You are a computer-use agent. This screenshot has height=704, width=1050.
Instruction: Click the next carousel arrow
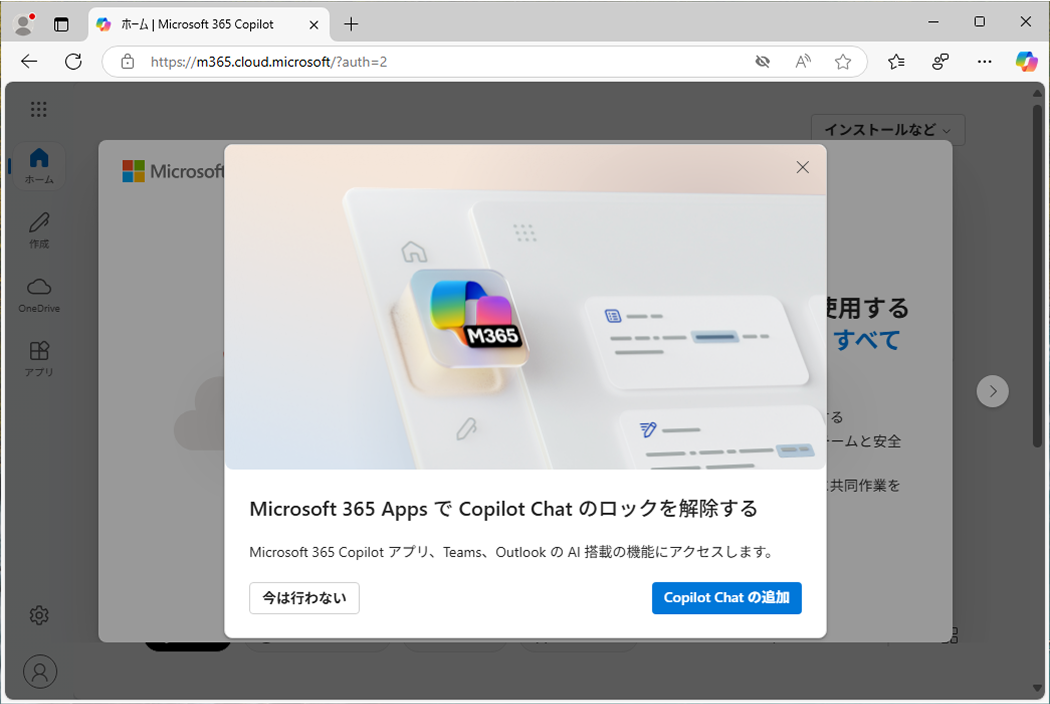992,391
